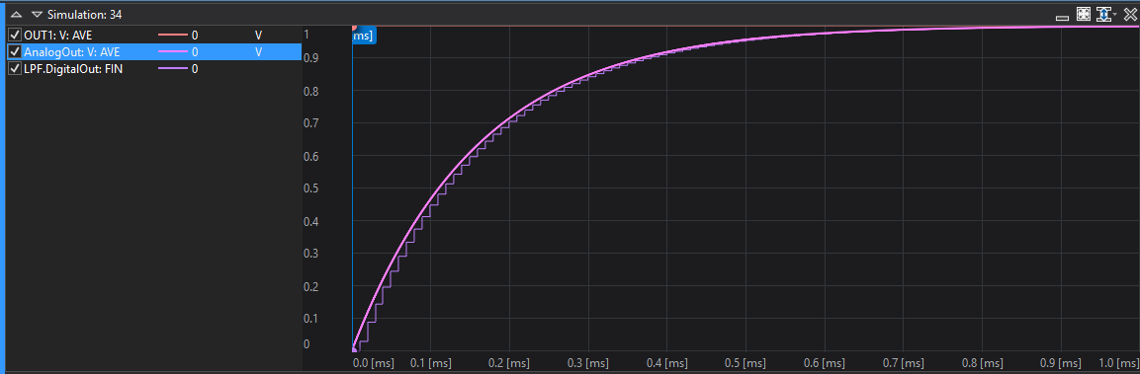This screenshot has width=1140, height=374.
Task: Click the V unit of the OUT1 row
Action: tap(258, 34)
